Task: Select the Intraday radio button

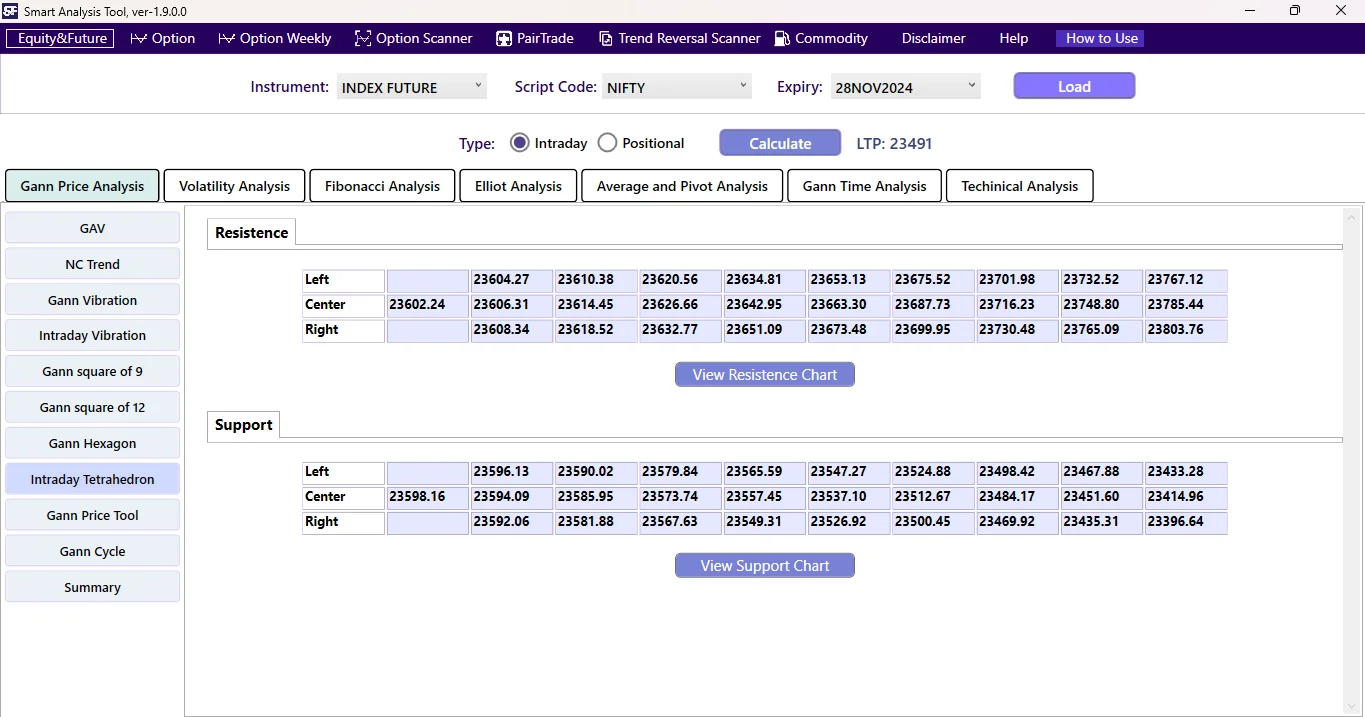Action: [519, 142]
